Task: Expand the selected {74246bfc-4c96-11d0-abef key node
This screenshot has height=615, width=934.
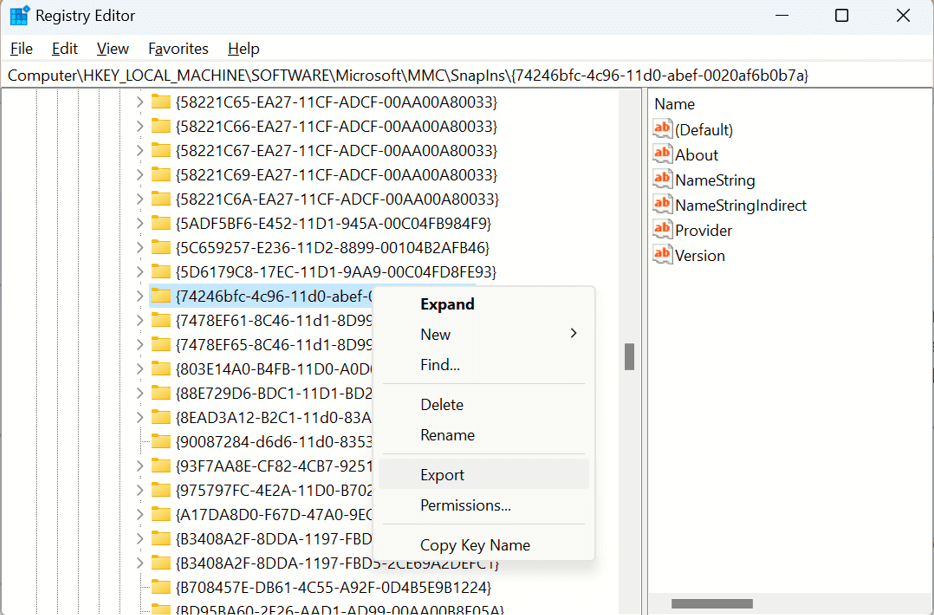Action: [139, 296]
